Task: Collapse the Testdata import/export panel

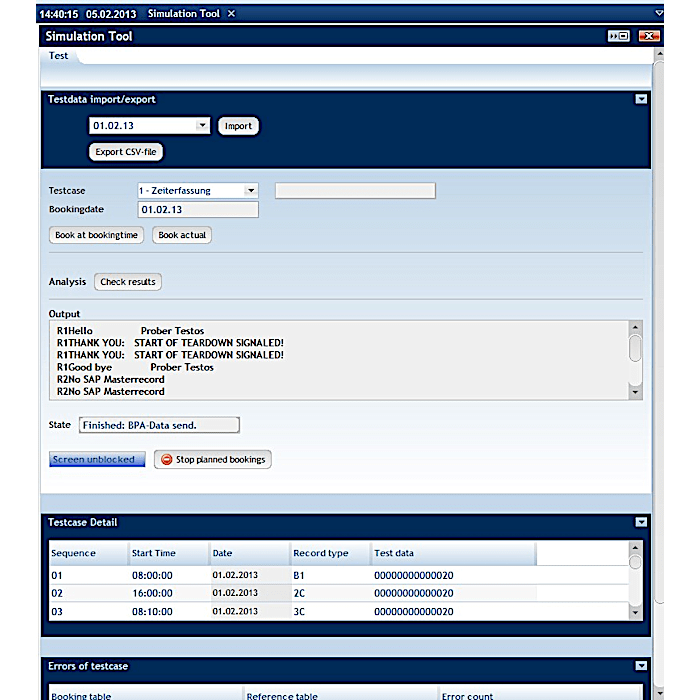Action: (641, 99)
